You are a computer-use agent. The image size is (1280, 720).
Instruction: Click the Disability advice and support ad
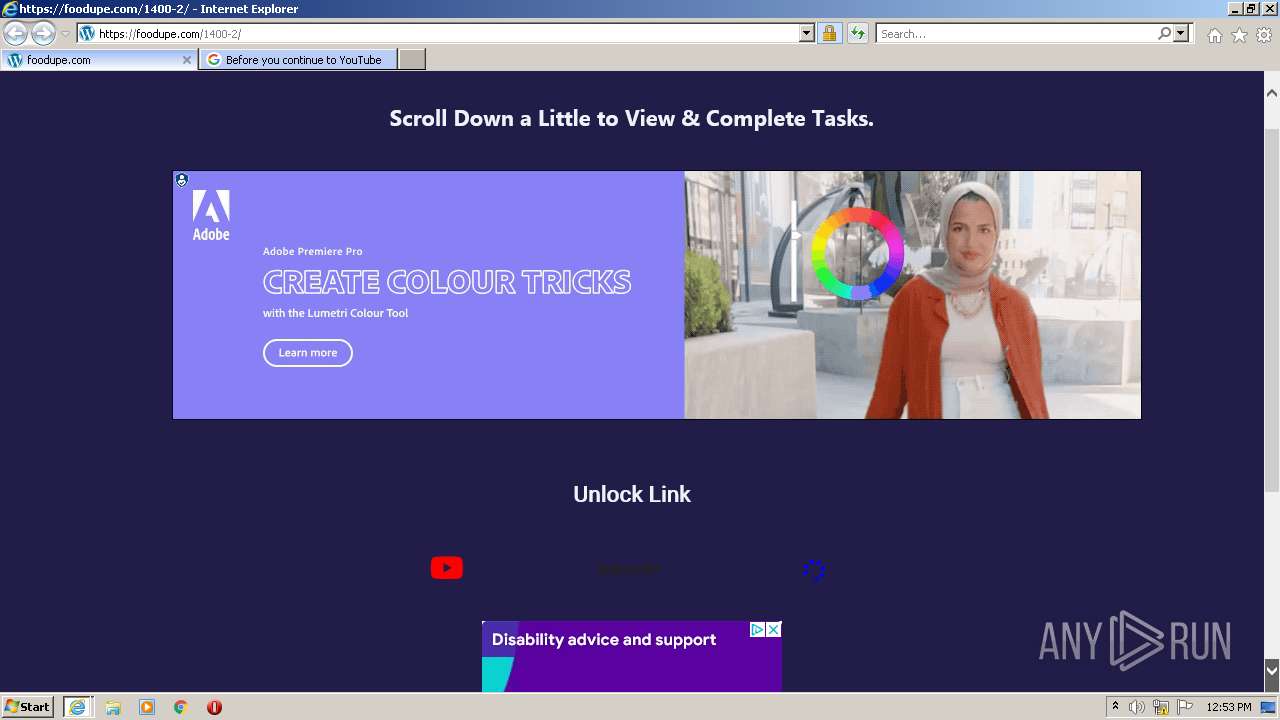(632, 656)
